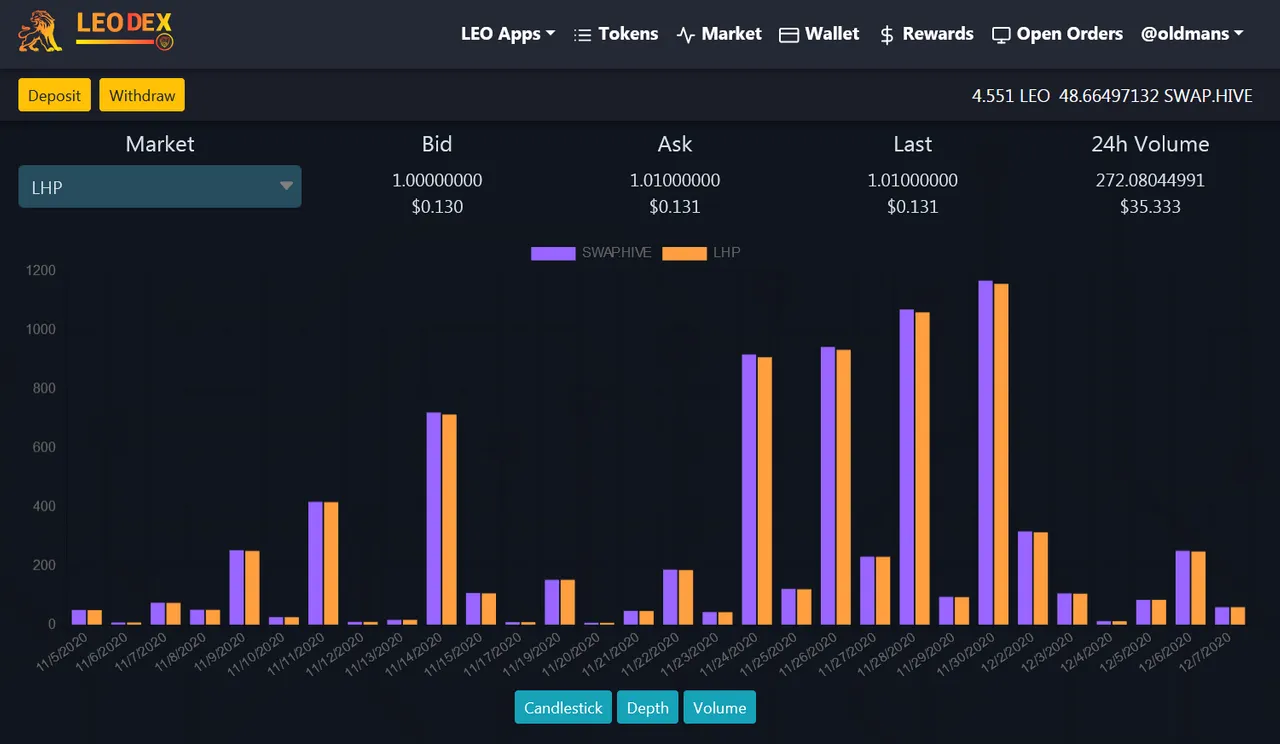Click the Market pulse icon
Viewport: 1280px width, 744px height.
pyautogui.click(x=685, y=35)
